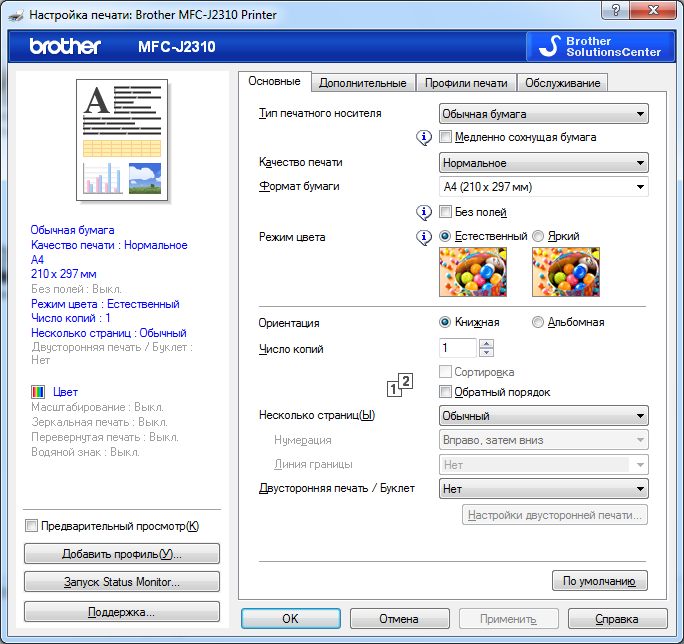Open the Brother Solutions Center link

coord(601,46)
